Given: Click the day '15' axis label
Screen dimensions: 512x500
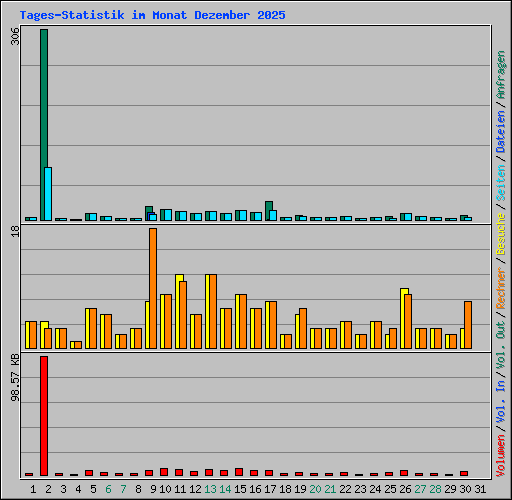Looking at the screenshot, I should [x=240, y=489].
